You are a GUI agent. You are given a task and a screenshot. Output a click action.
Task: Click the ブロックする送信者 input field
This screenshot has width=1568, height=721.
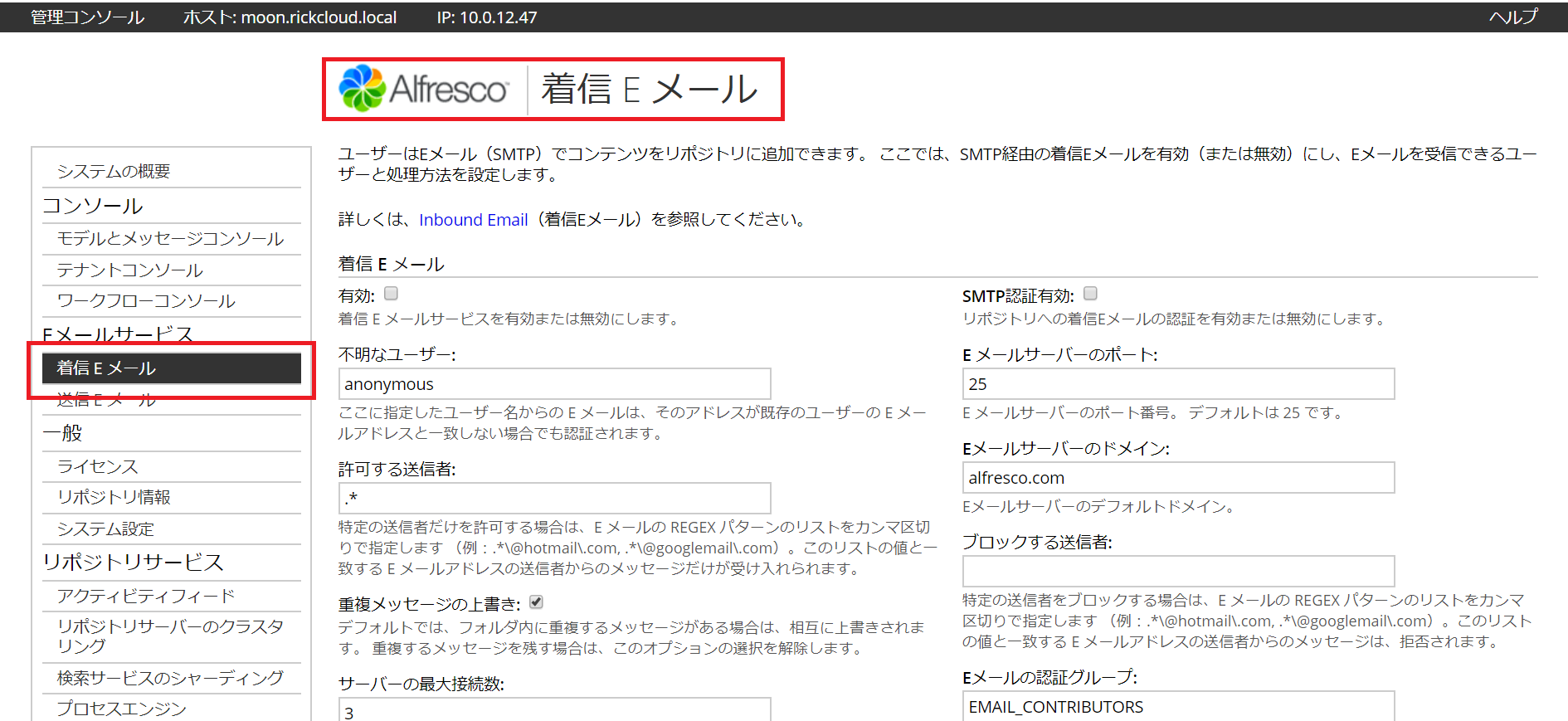(x=1179, y=572)
